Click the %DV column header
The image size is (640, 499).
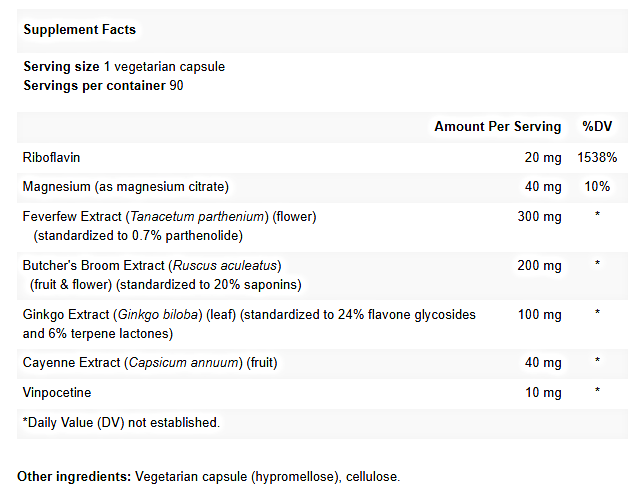point(597,127)
